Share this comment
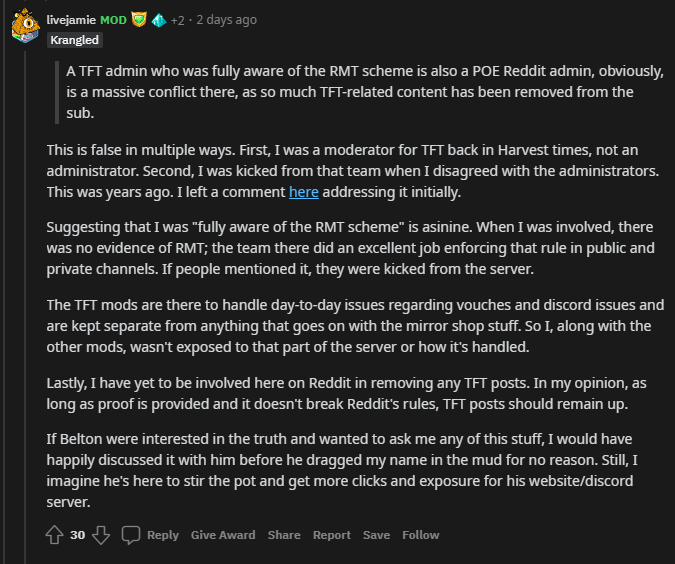This screenshot has width=675, height=564. pyautogui.click(x=284, y=535)
